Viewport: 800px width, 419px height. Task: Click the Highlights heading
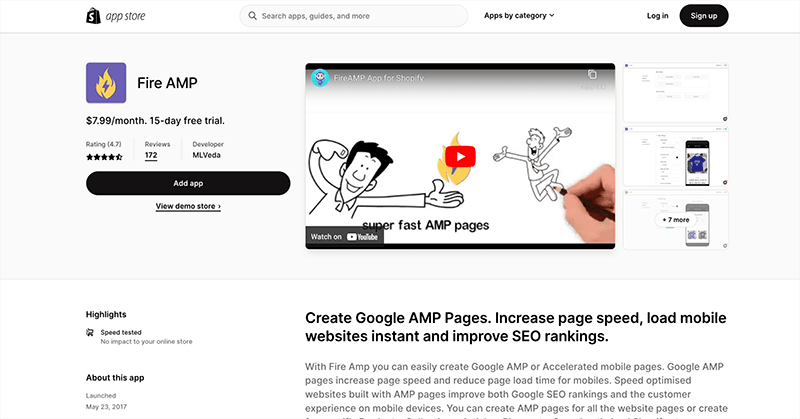(x=106, y=314)
